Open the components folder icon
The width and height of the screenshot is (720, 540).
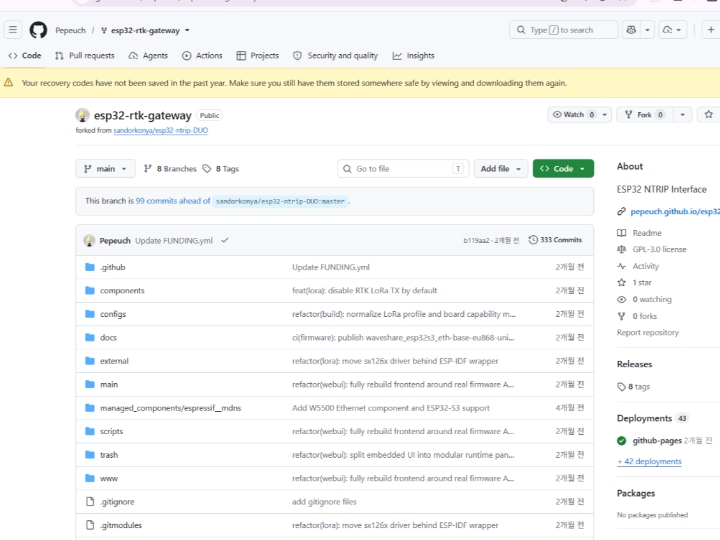[90, 291]
